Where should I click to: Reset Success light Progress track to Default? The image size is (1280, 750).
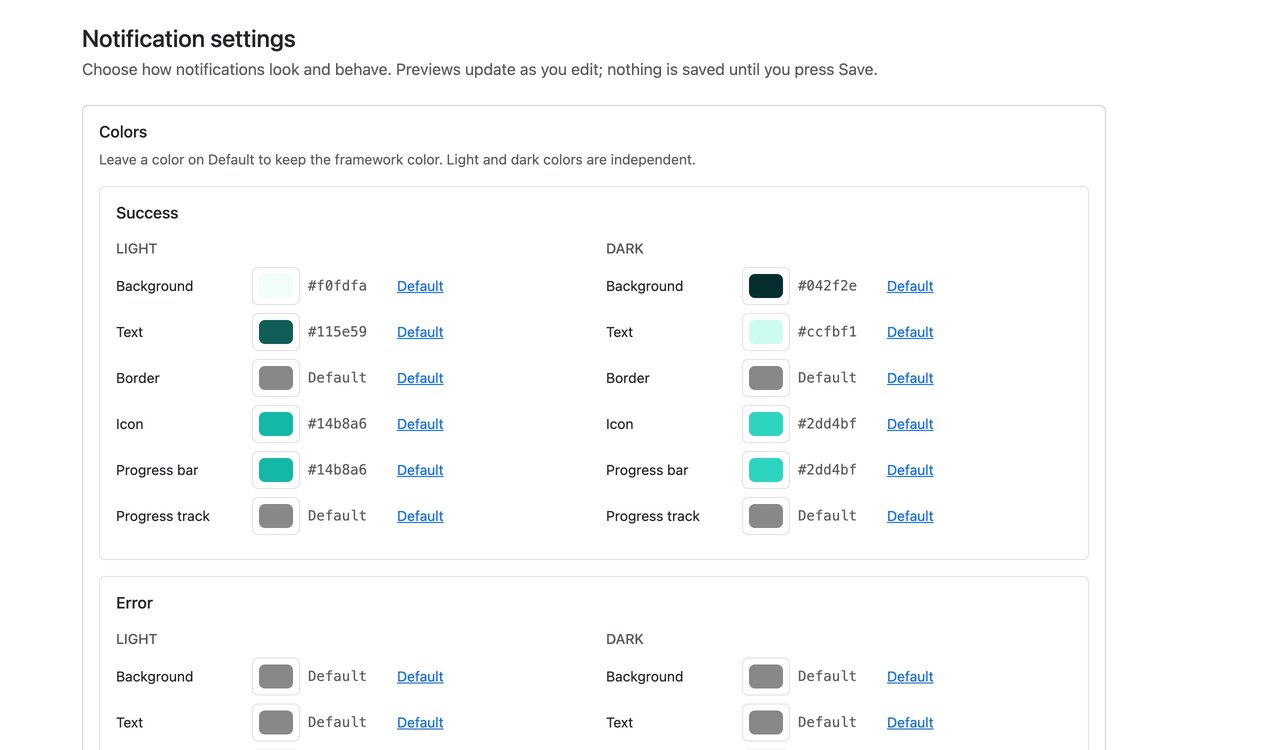420,516
